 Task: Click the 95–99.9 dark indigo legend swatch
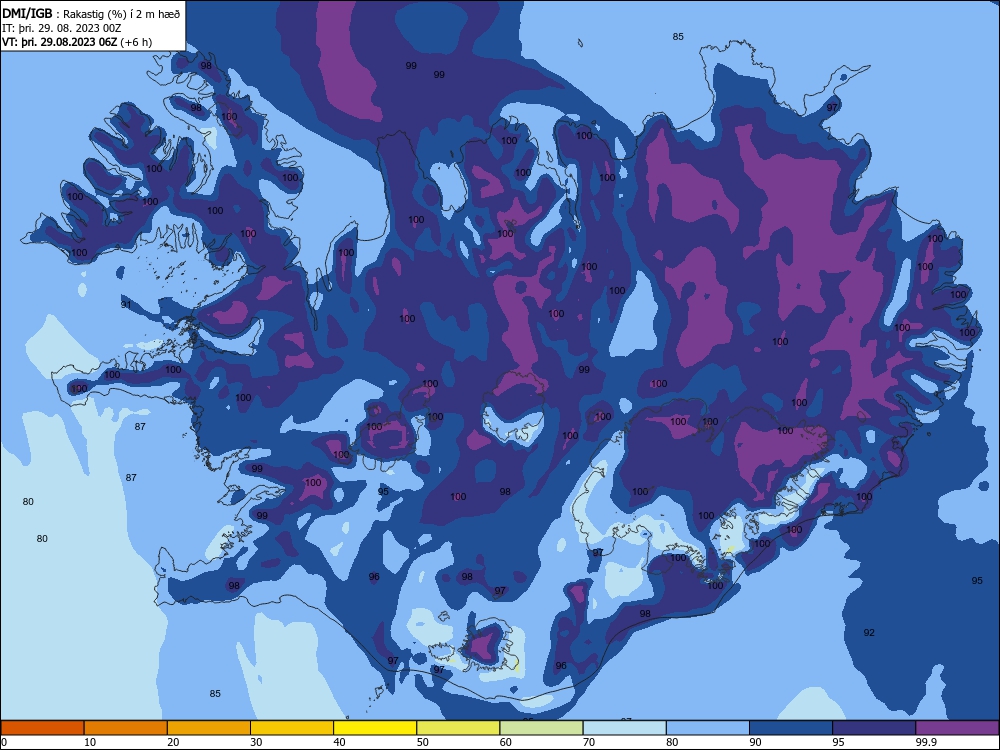[x=874, y=728]
